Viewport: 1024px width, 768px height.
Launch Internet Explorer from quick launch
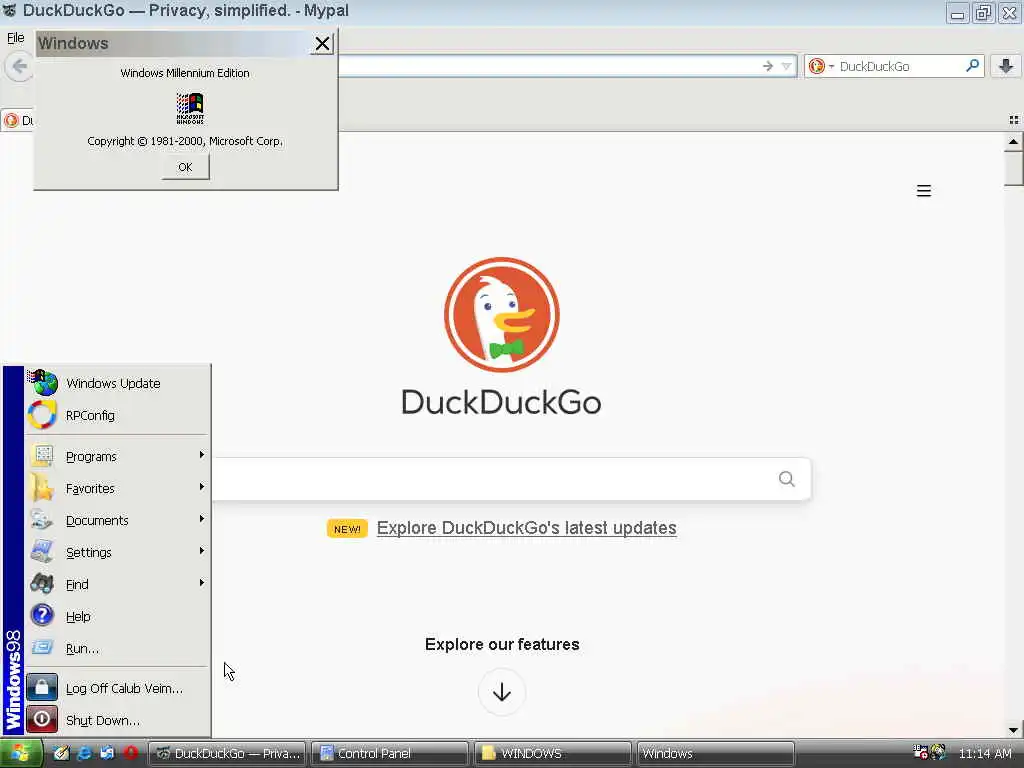[x=84, y=753]
